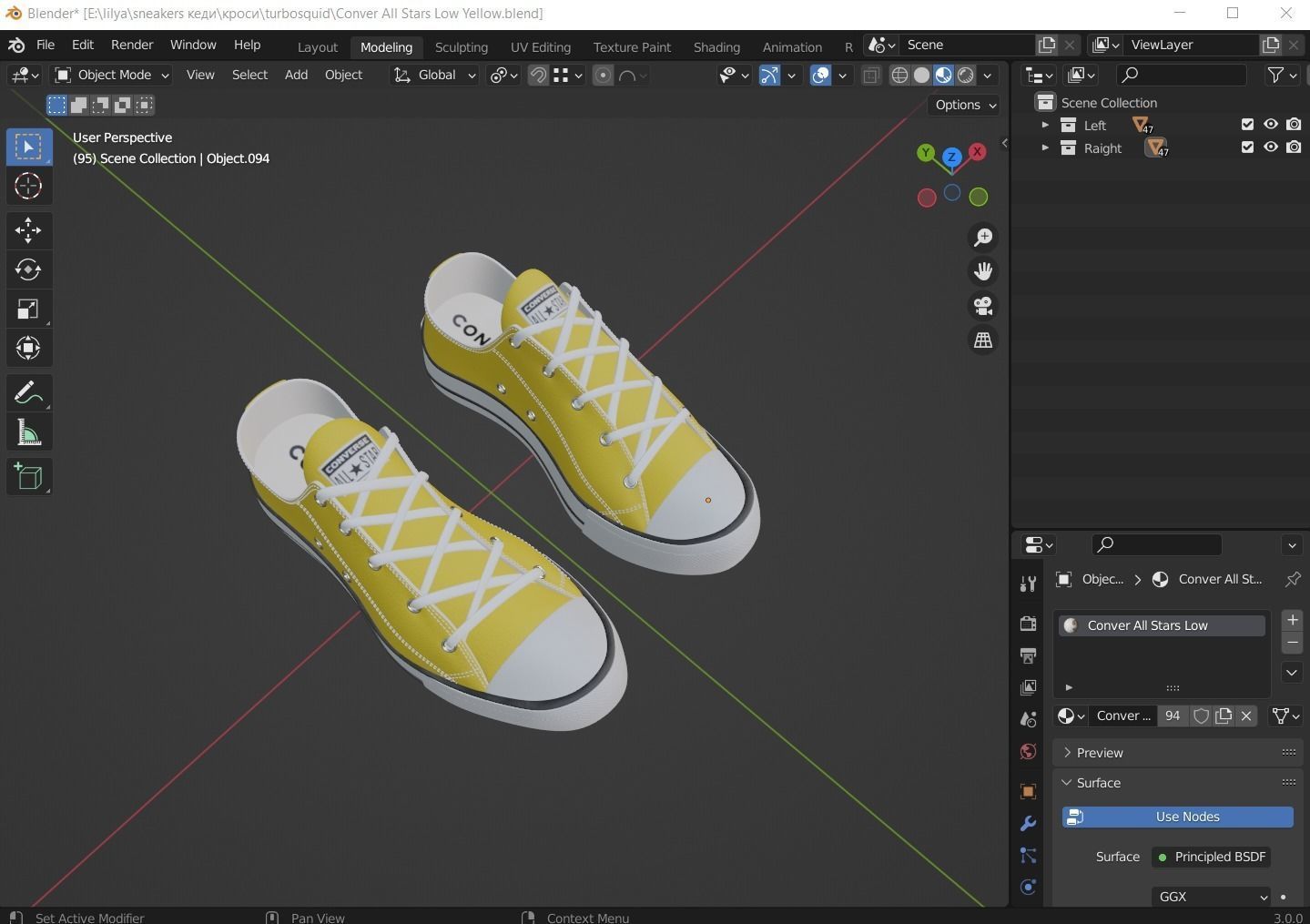The width and height of the screenshot is (1310, 924).
Task: Open GGX distribution dropdown
Action: point(1212,897)
